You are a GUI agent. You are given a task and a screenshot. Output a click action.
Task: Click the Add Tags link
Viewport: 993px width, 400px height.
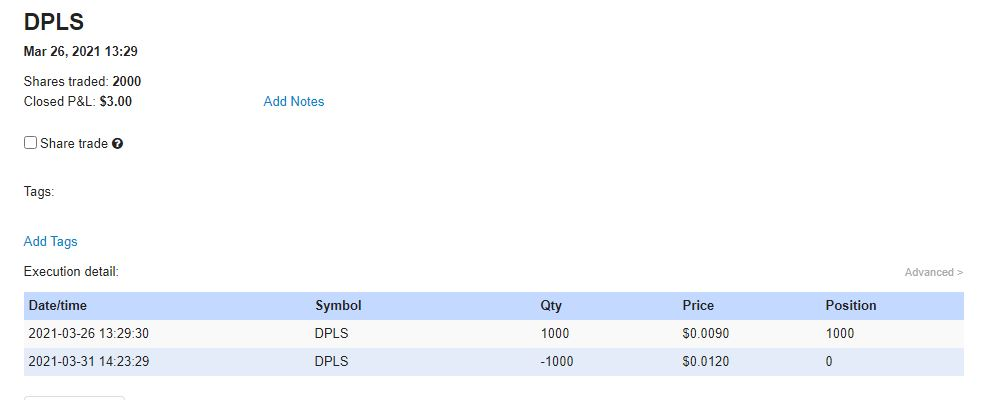click(x=50, y=241)
